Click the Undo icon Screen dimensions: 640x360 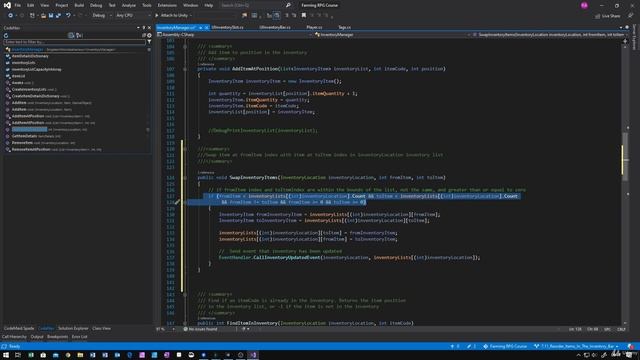pos(68,16)
